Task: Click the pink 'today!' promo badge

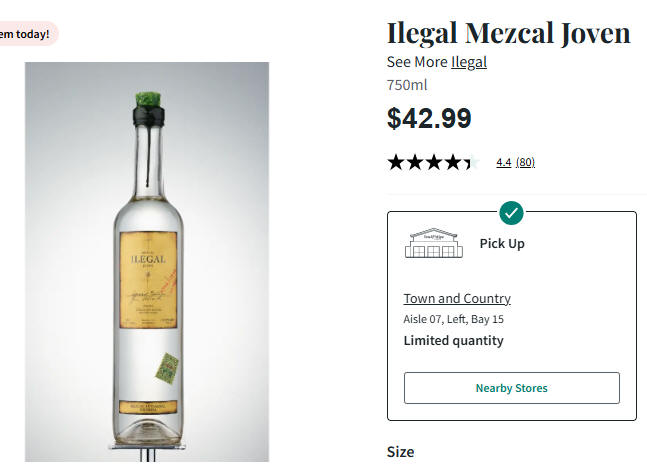Action: 27,34
